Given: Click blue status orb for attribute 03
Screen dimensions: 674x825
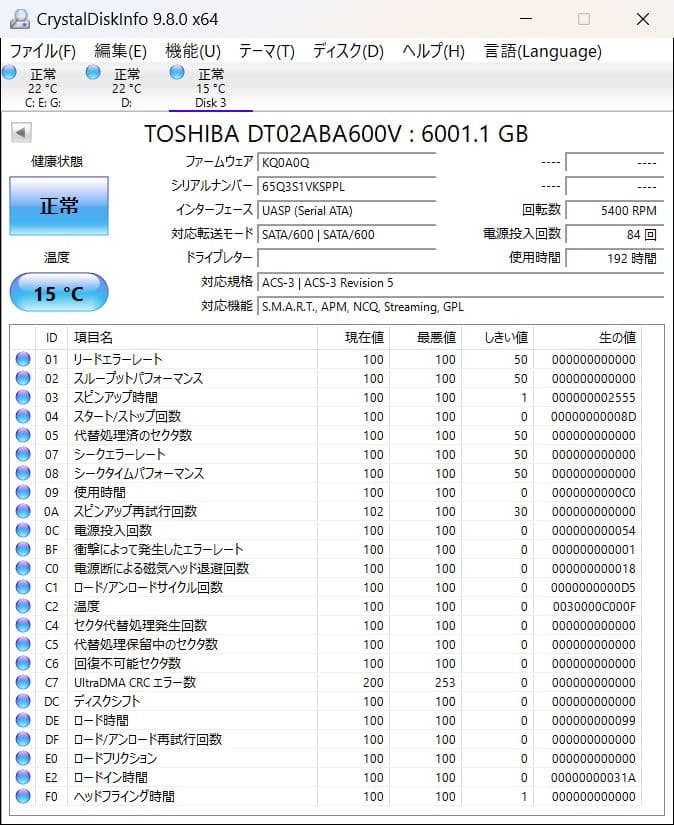Looking at the screenshot, I should tap(23, 397).
